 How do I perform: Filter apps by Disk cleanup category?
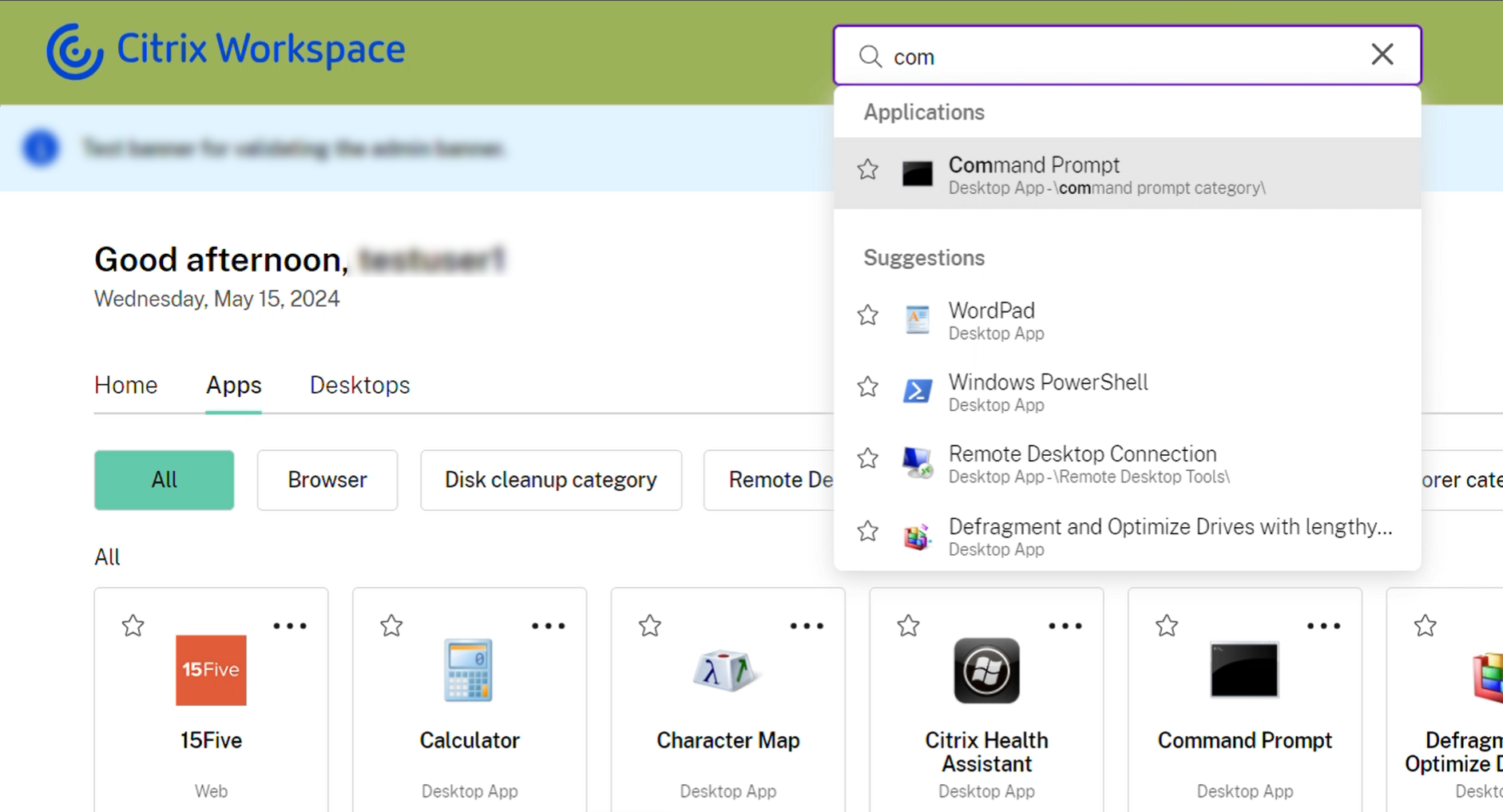[x=550, y=480]
